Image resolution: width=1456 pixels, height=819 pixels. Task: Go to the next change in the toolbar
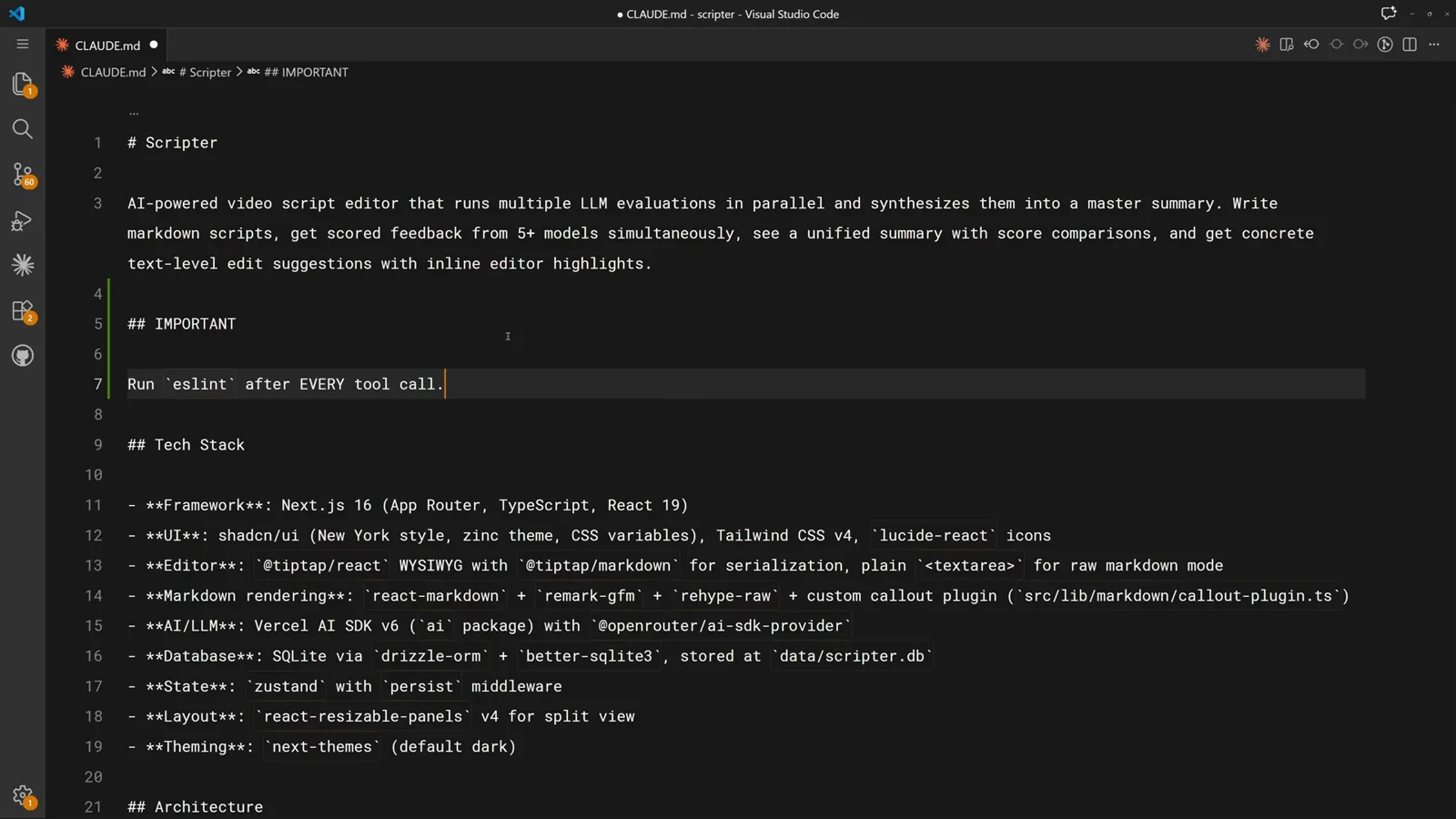1360,45
